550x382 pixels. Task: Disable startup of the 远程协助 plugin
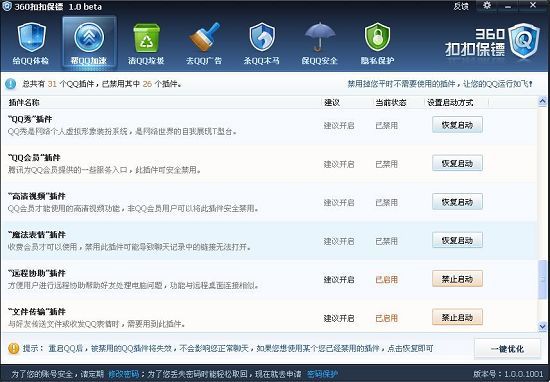coord(457,279)
